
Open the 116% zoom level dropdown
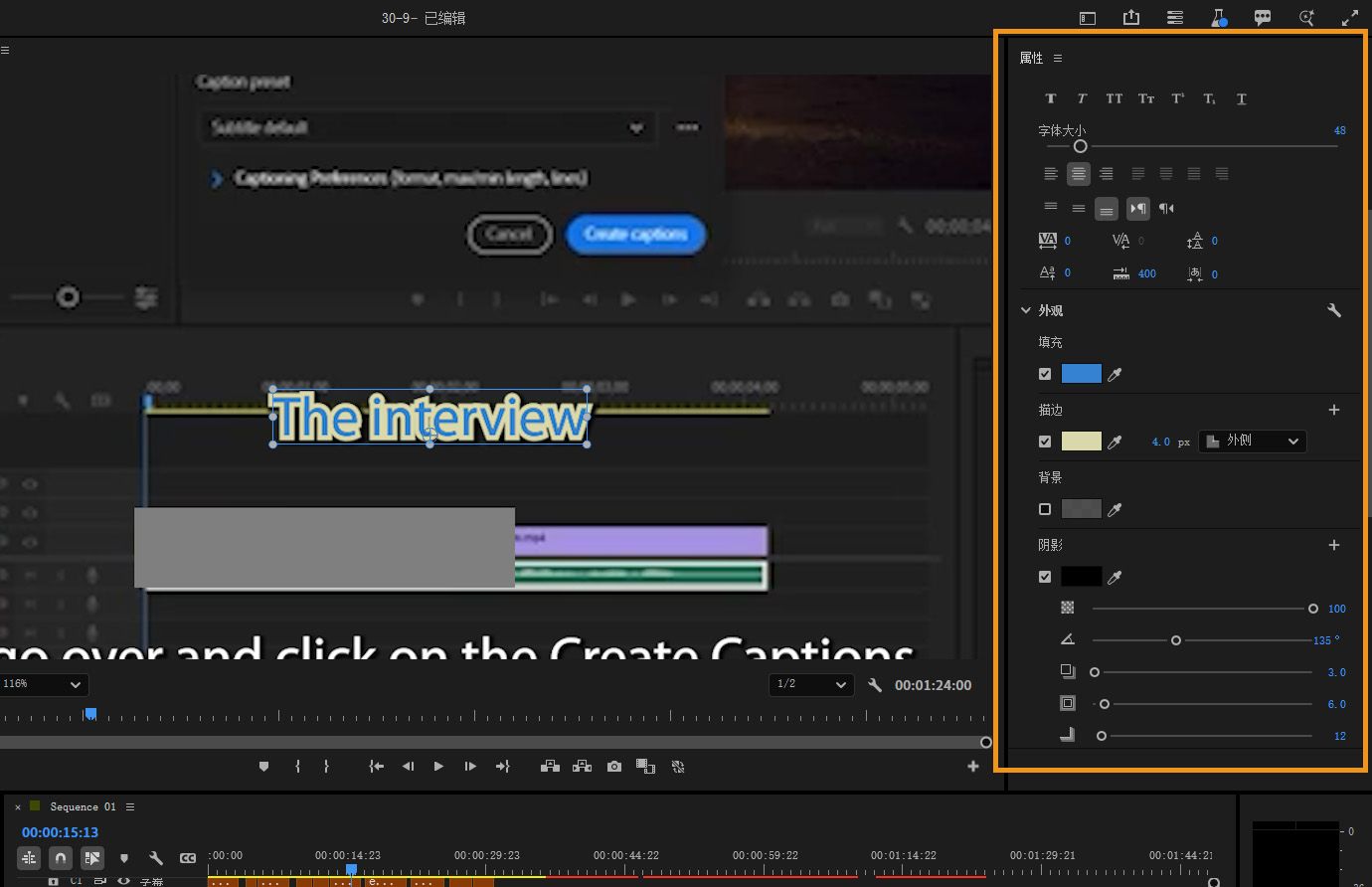(x=44, y=684)
